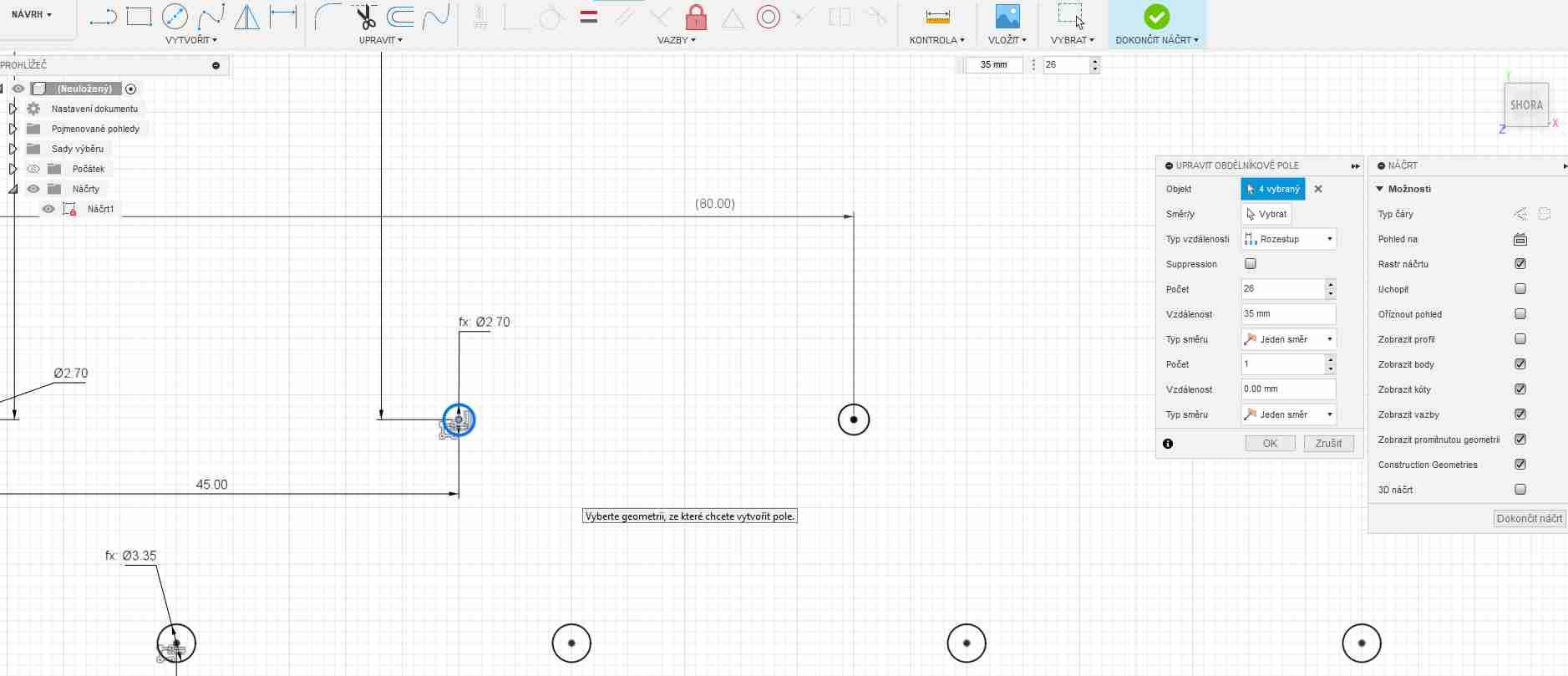
Task: Click the green Finish Sketch checkmark icon
Action: (x=1156, y=17)
